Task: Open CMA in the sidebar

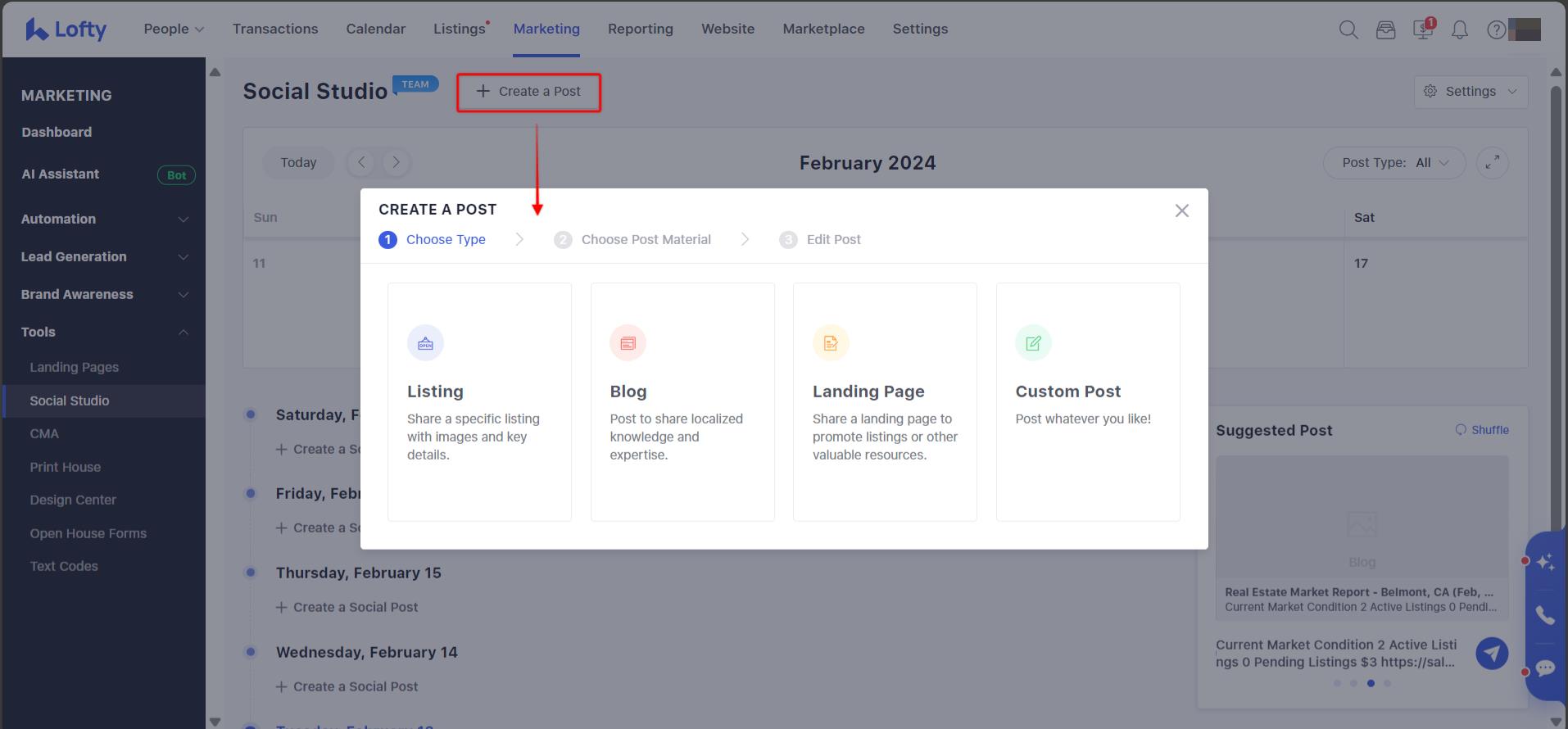Action: tap(44, 433)
